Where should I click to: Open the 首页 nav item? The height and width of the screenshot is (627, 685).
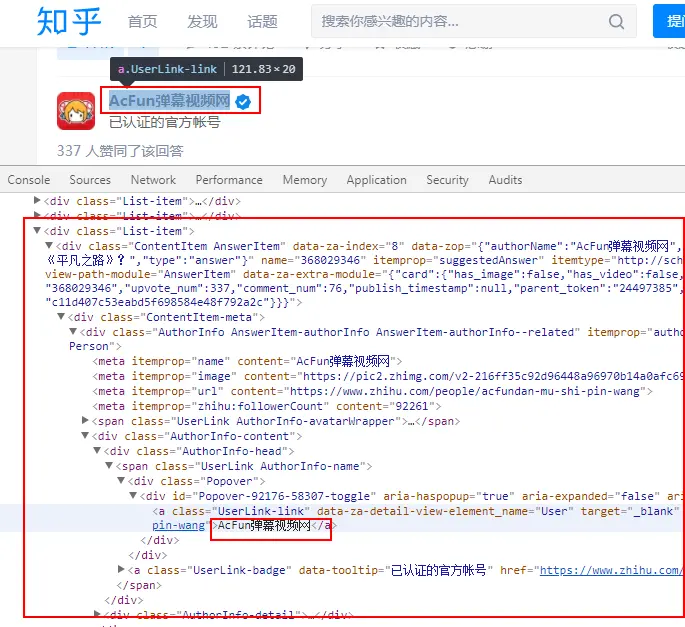pyautogui.click(x=142, y=21)
